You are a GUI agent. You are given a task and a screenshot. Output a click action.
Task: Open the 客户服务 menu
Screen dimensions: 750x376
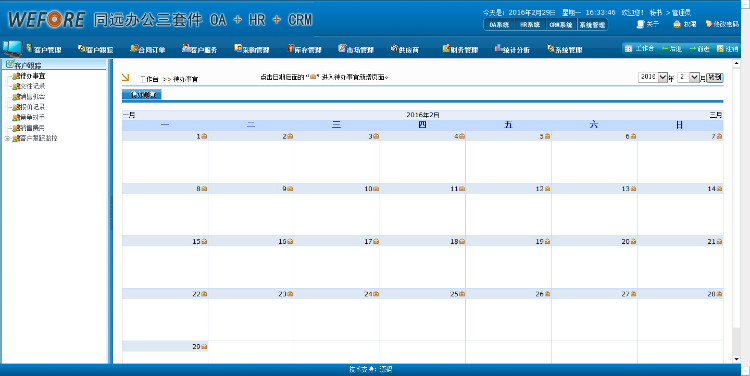199,49
